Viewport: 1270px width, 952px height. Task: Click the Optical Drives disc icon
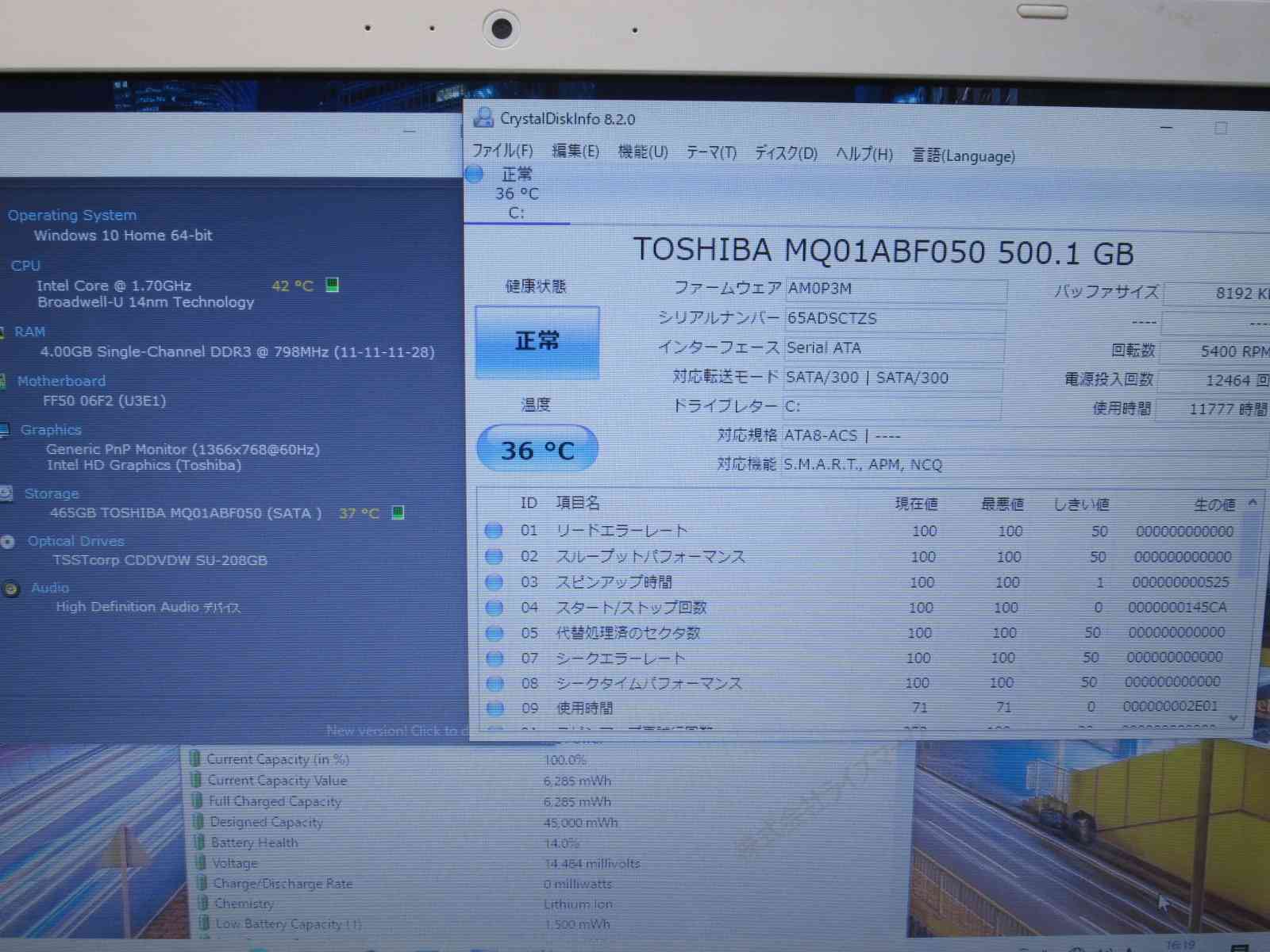(8, 542)
